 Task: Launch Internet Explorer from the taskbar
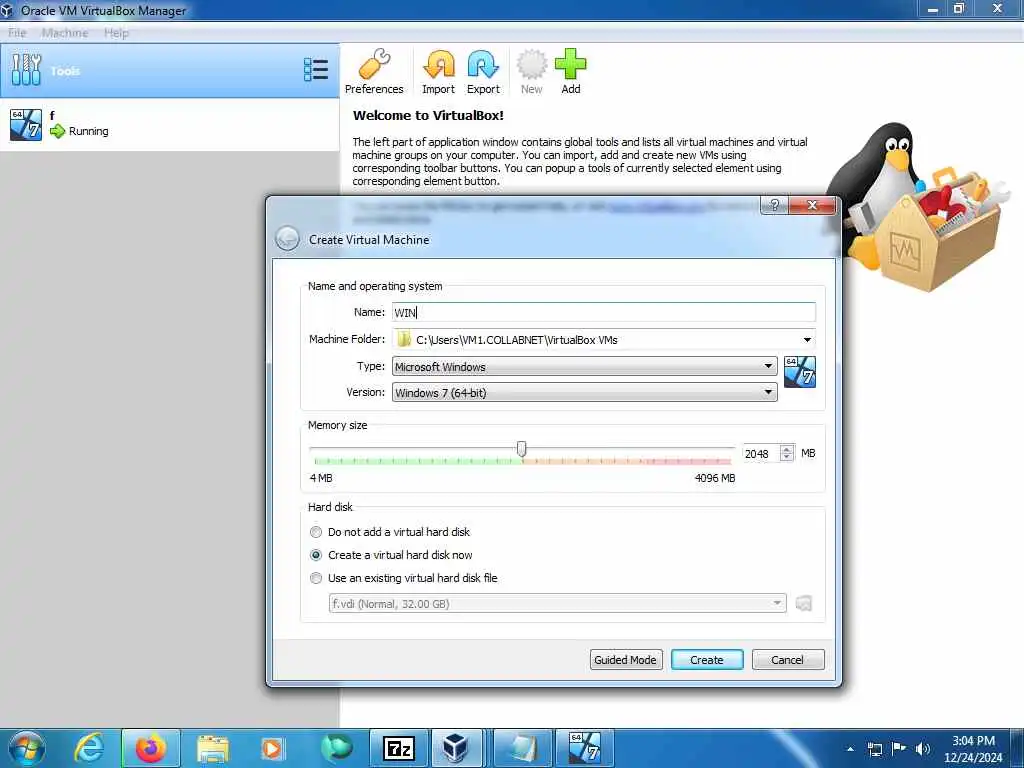pyautogui.click(x=89, y=748)
